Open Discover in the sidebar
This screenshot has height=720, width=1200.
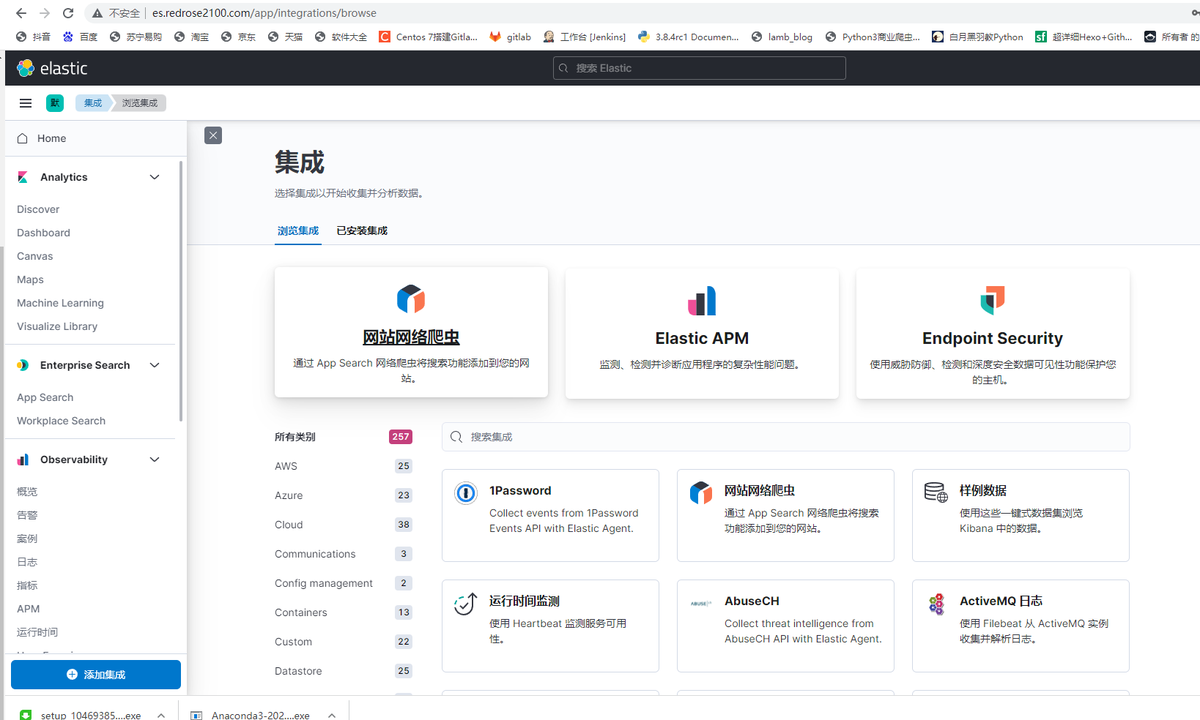pyautogui.click(x=38, y=209)
